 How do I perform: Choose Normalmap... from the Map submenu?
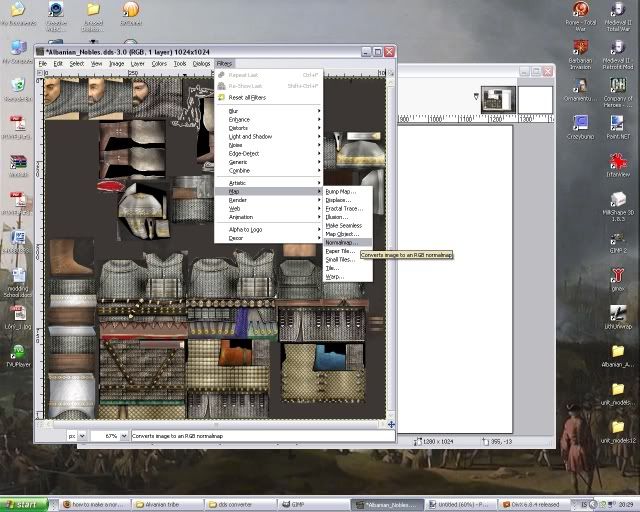[x=340, y=242]
